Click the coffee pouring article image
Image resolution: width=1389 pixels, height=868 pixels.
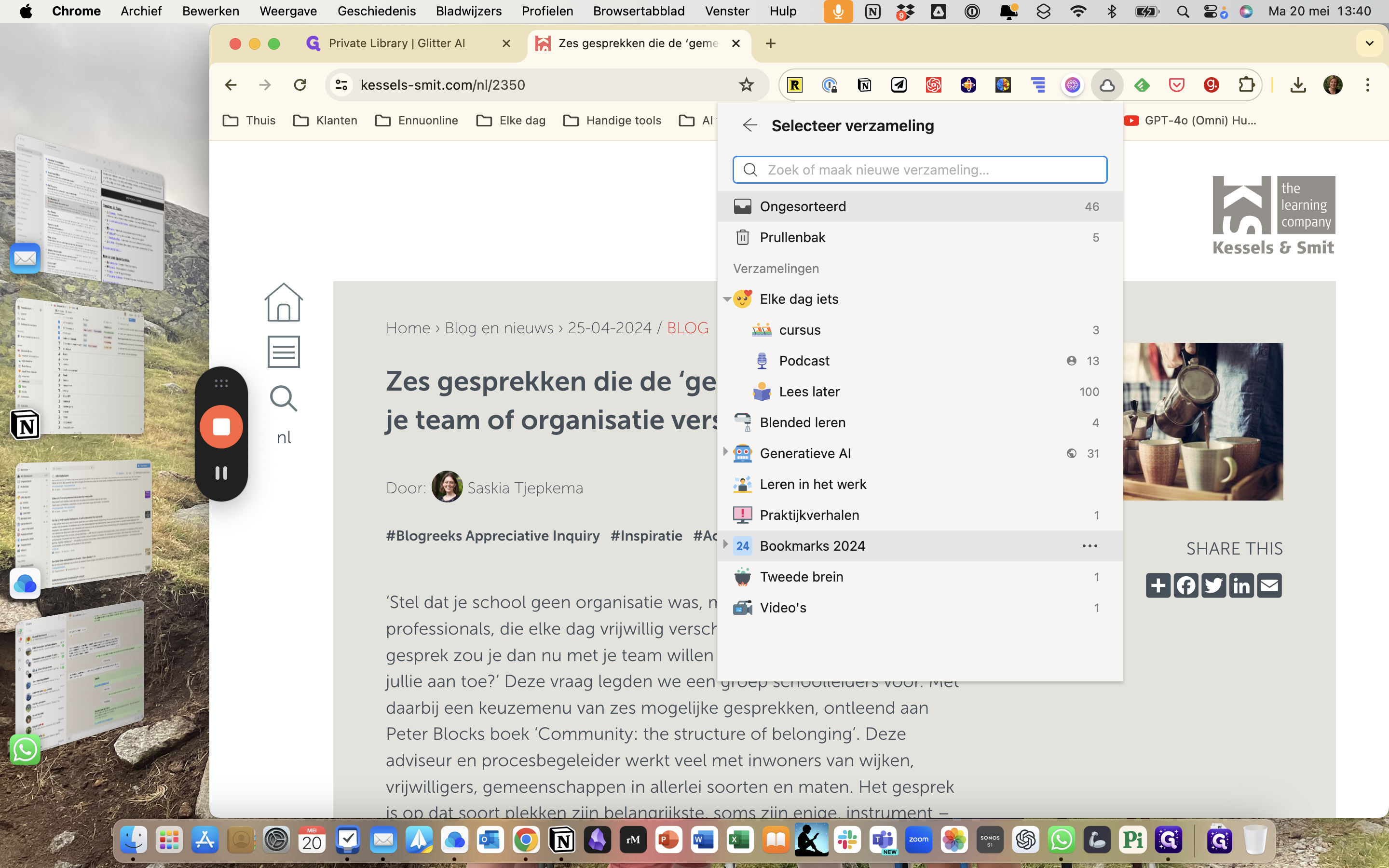tap(1202, 422)
